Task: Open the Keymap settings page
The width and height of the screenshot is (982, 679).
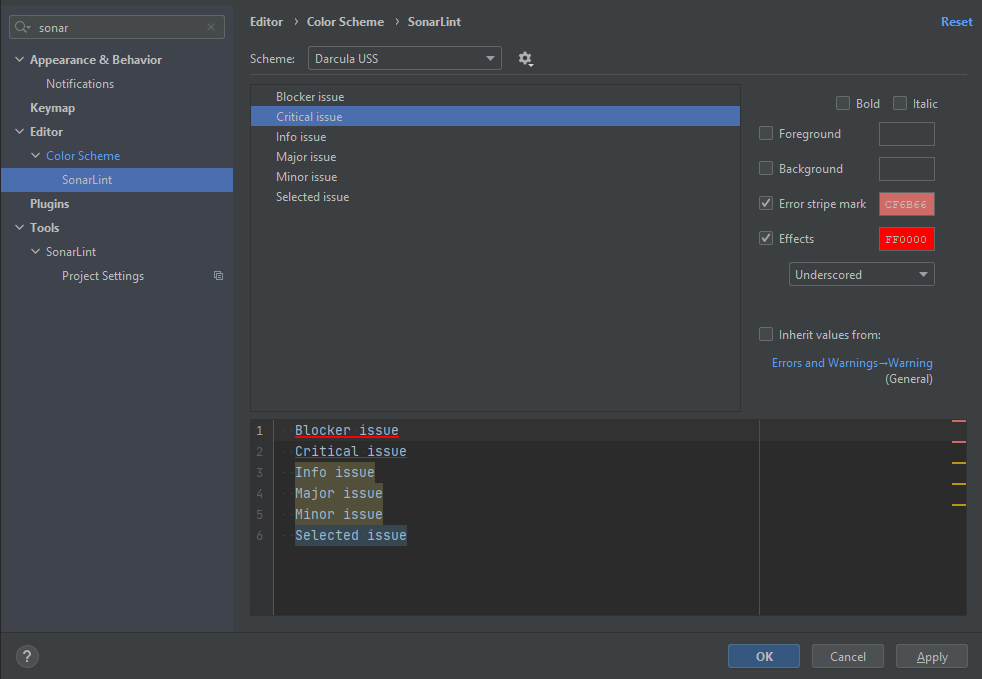Action: [52, 108]
